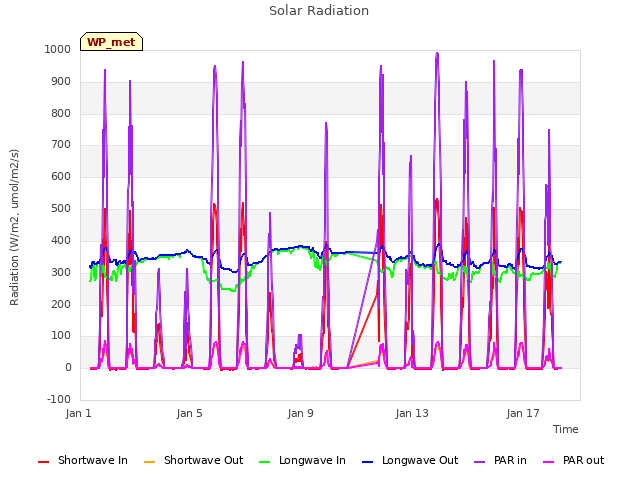Click the Jan 5 x-axis label
Viewport: 640px width, 480px height.
click(189, 413)
